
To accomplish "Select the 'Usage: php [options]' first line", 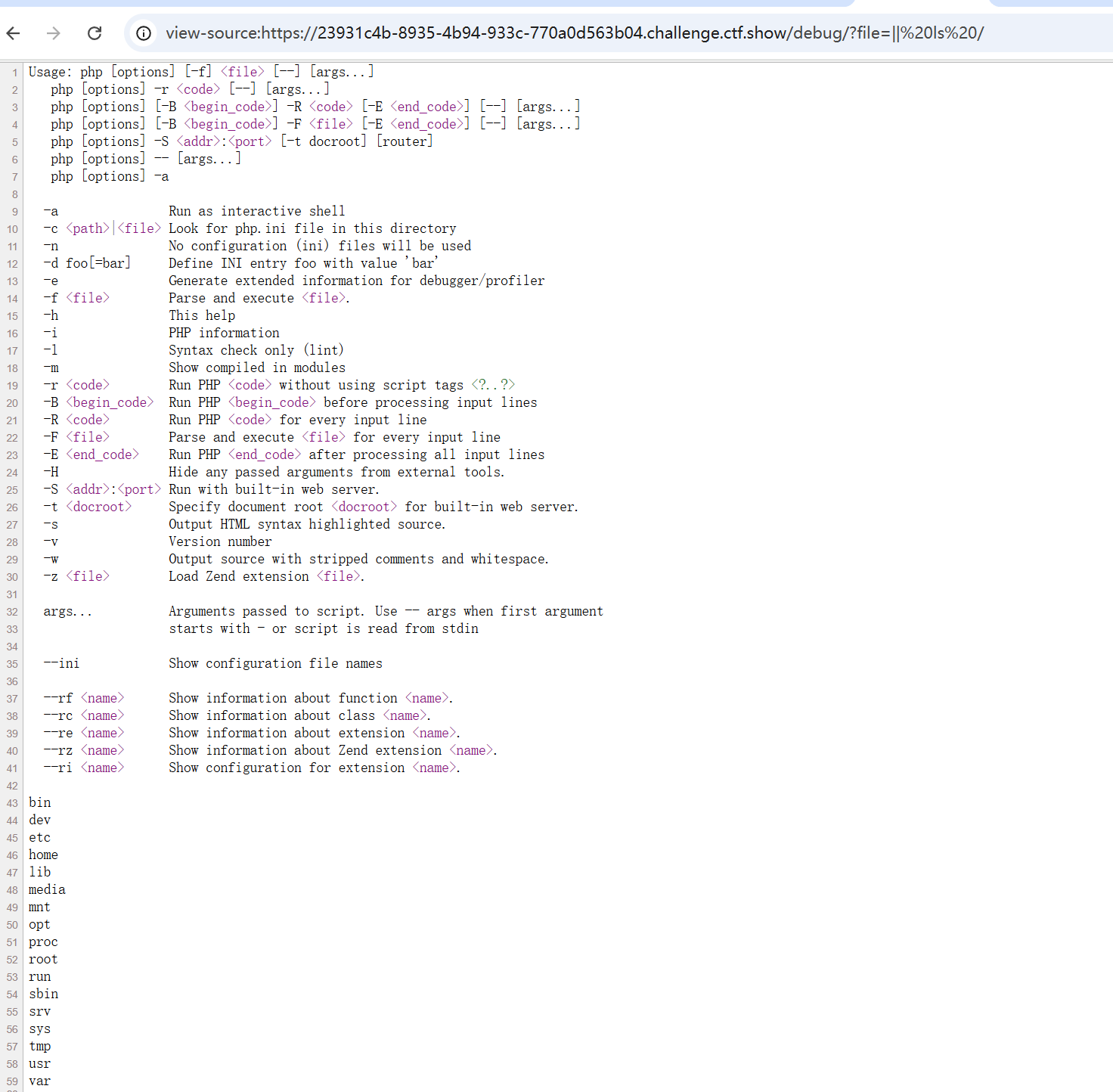I will (201, 72).
